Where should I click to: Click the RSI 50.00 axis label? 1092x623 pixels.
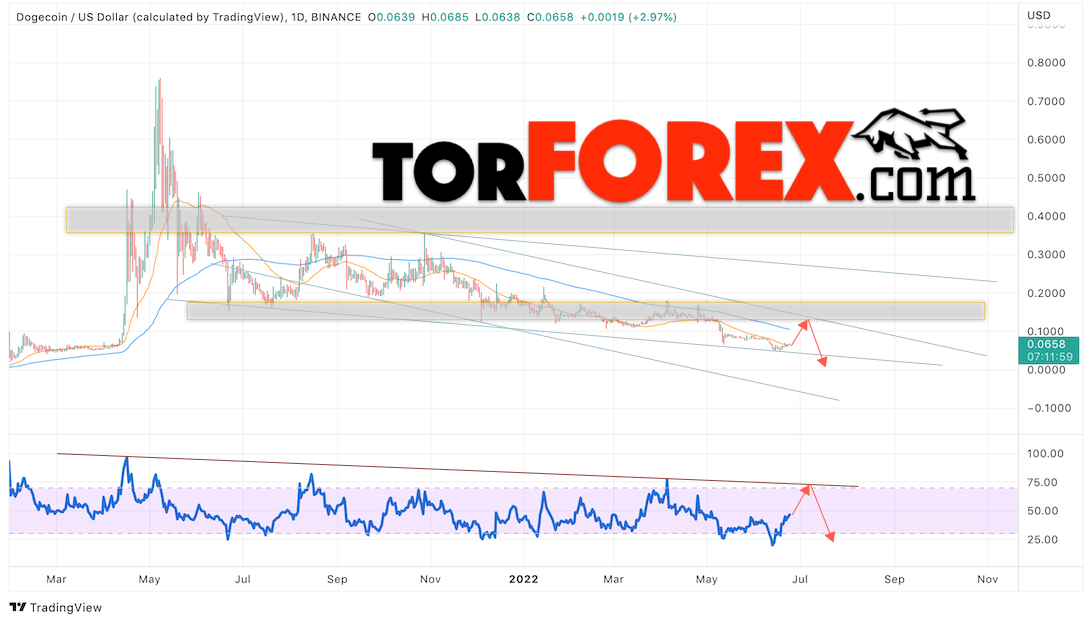1043,511
